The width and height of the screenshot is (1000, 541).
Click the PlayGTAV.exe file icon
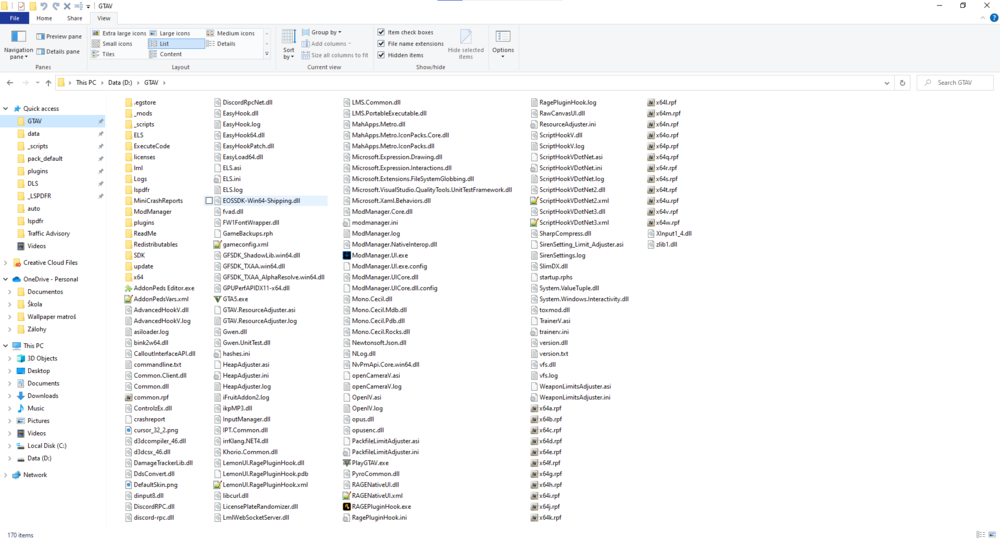347,463
